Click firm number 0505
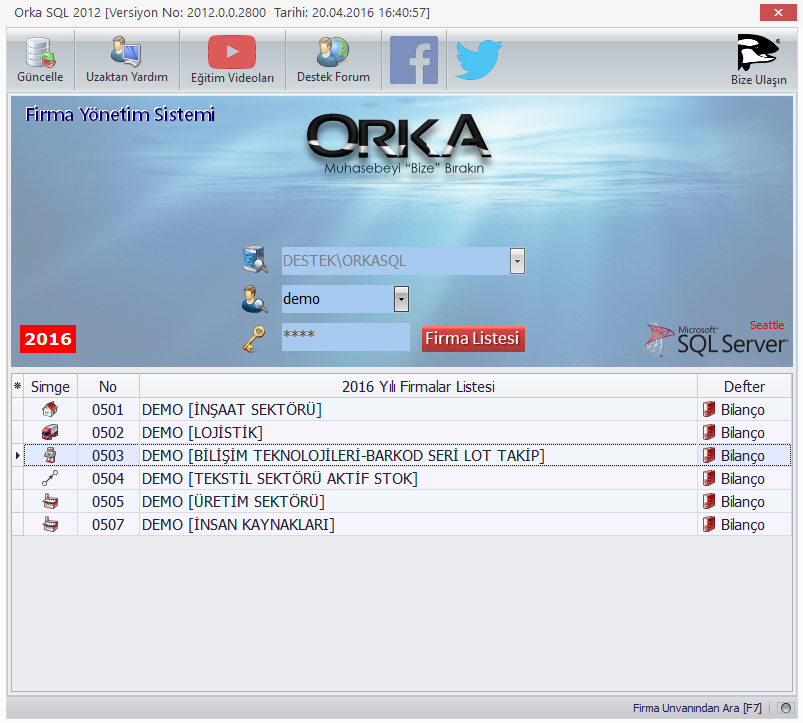 tap(108, 501)
